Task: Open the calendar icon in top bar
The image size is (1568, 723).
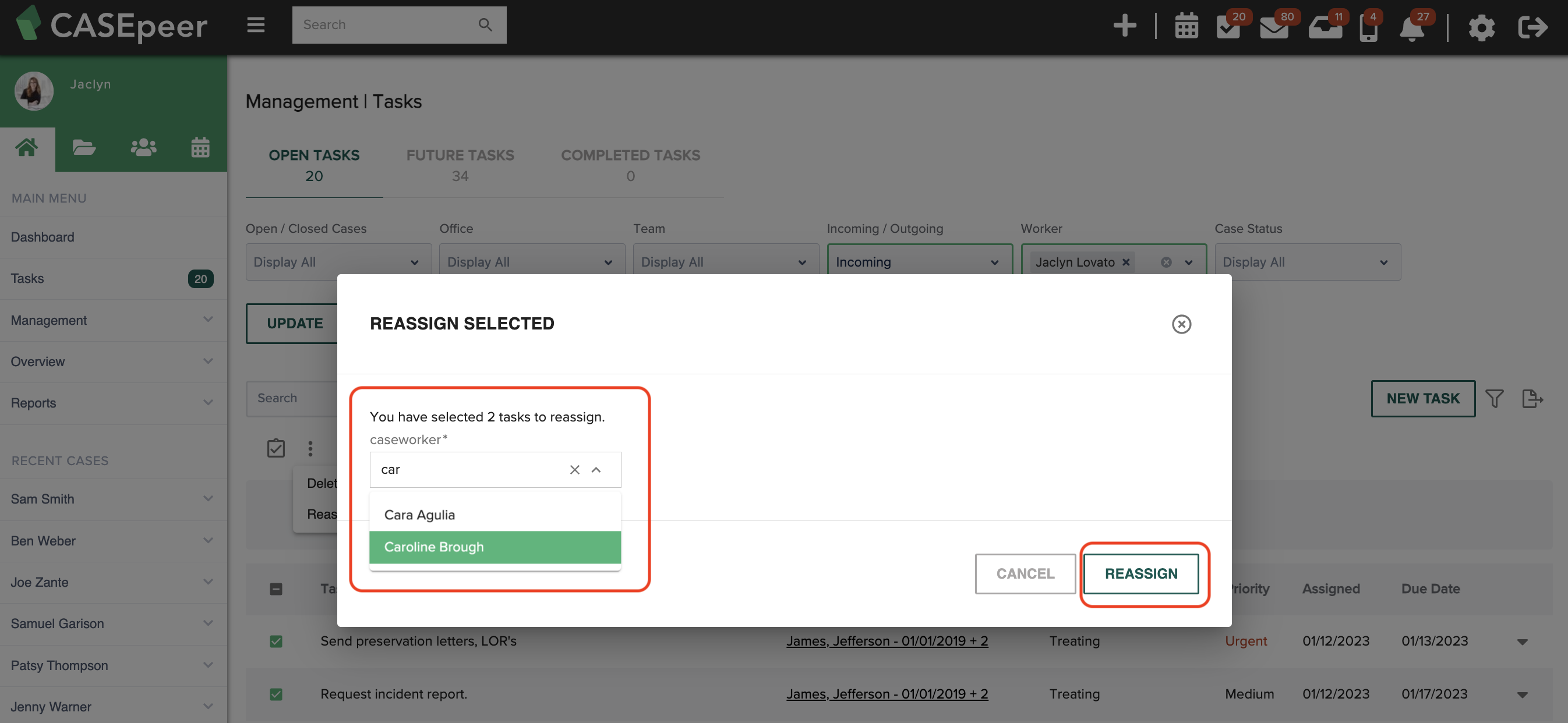Action: point(1186,27)
